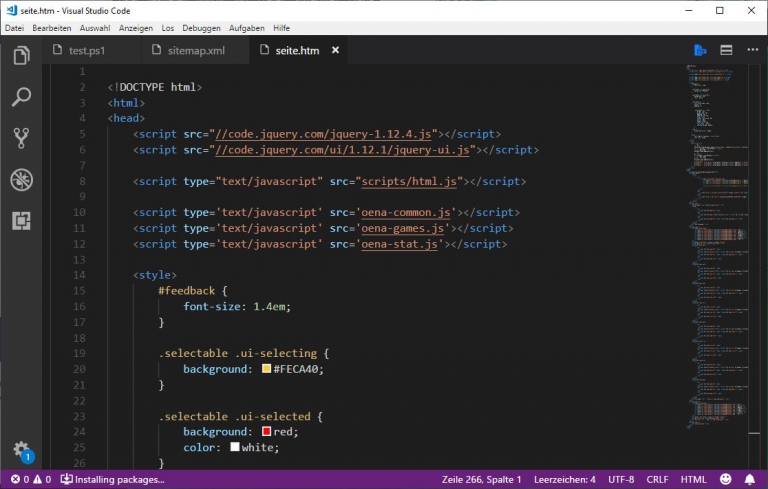Change encoding via UTF-8 status item
This screenshot has width=768, height=489.
(621, 479)
